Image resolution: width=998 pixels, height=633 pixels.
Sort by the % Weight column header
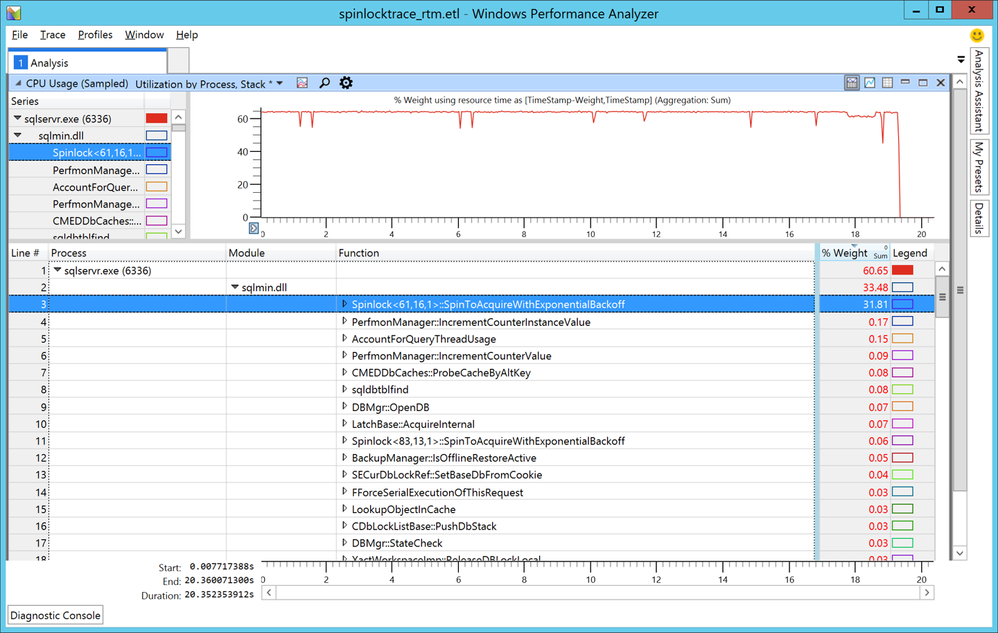854,253
